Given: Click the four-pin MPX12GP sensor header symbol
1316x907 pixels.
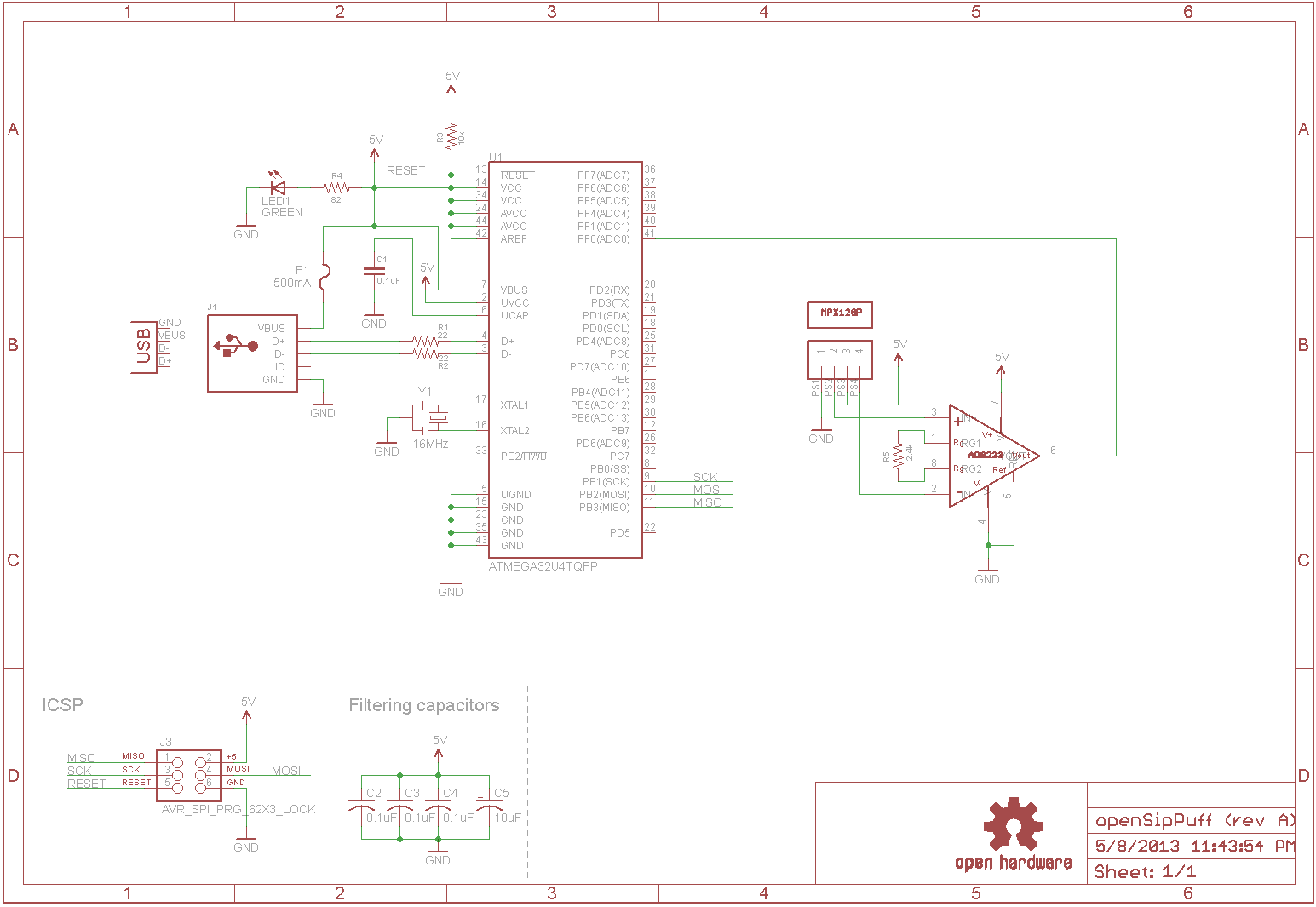Looking at the screenshot, I should [x=840, y=359].
